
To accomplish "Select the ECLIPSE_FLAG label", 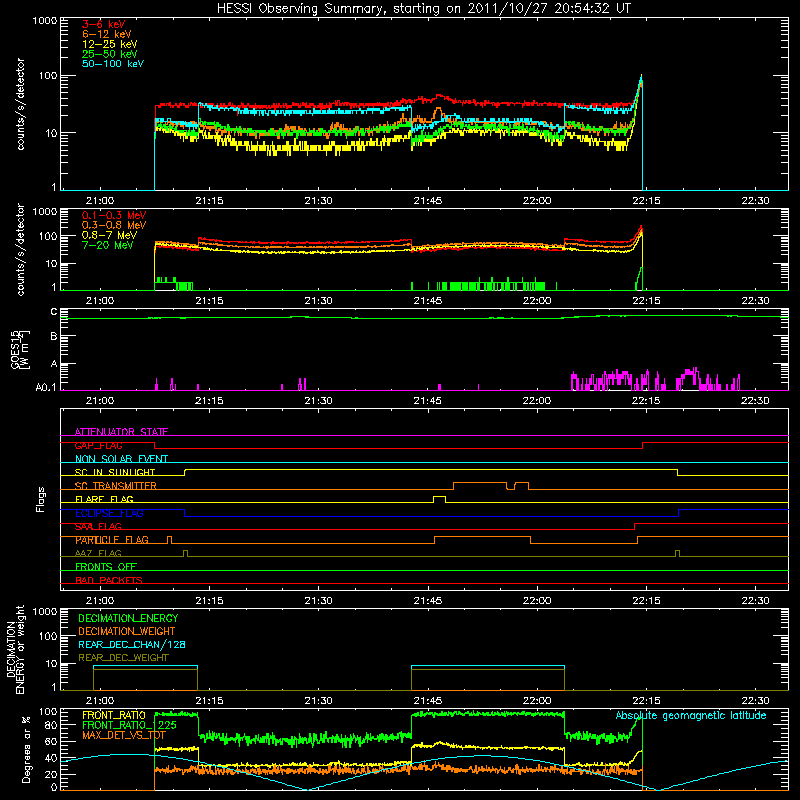I will [x=109, y=513].
